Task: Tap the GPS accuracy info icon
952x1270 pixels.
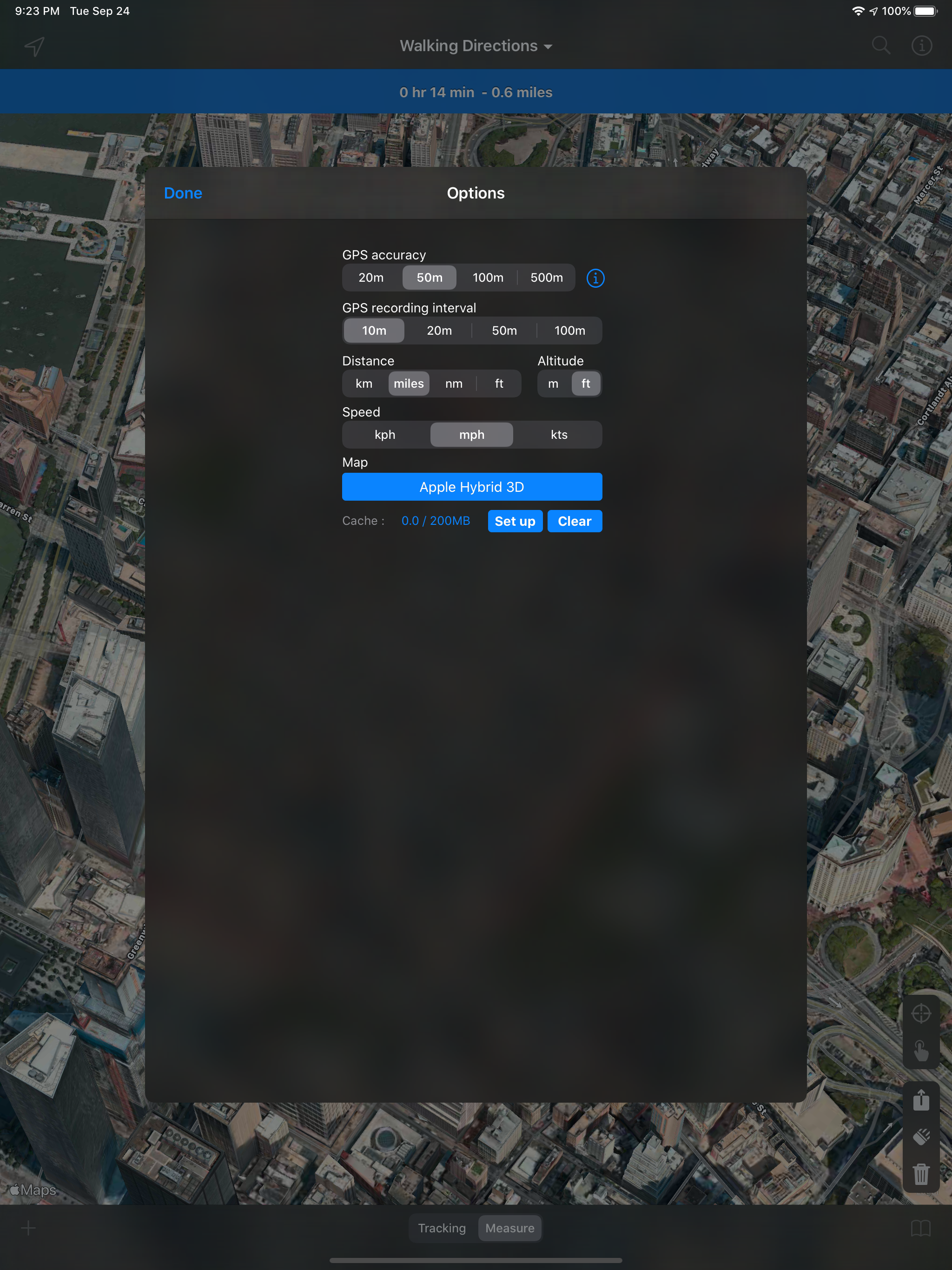Action: [595, 278]
